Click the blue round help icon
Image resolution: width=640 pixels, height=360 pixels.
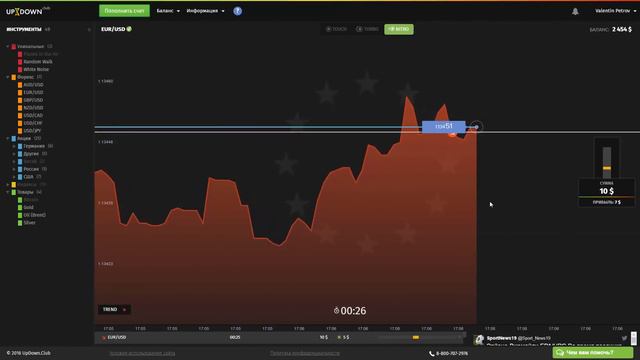[238, 11]
